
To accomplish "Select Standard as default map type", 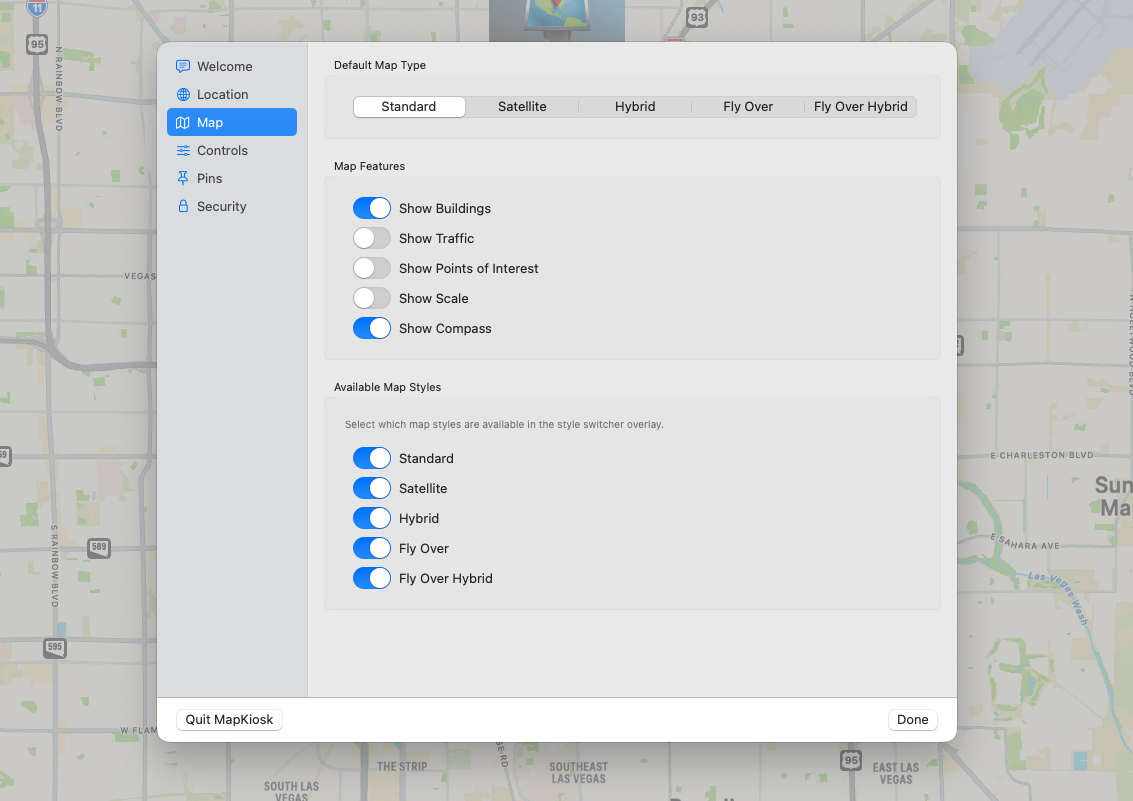I will click(409, 107).
